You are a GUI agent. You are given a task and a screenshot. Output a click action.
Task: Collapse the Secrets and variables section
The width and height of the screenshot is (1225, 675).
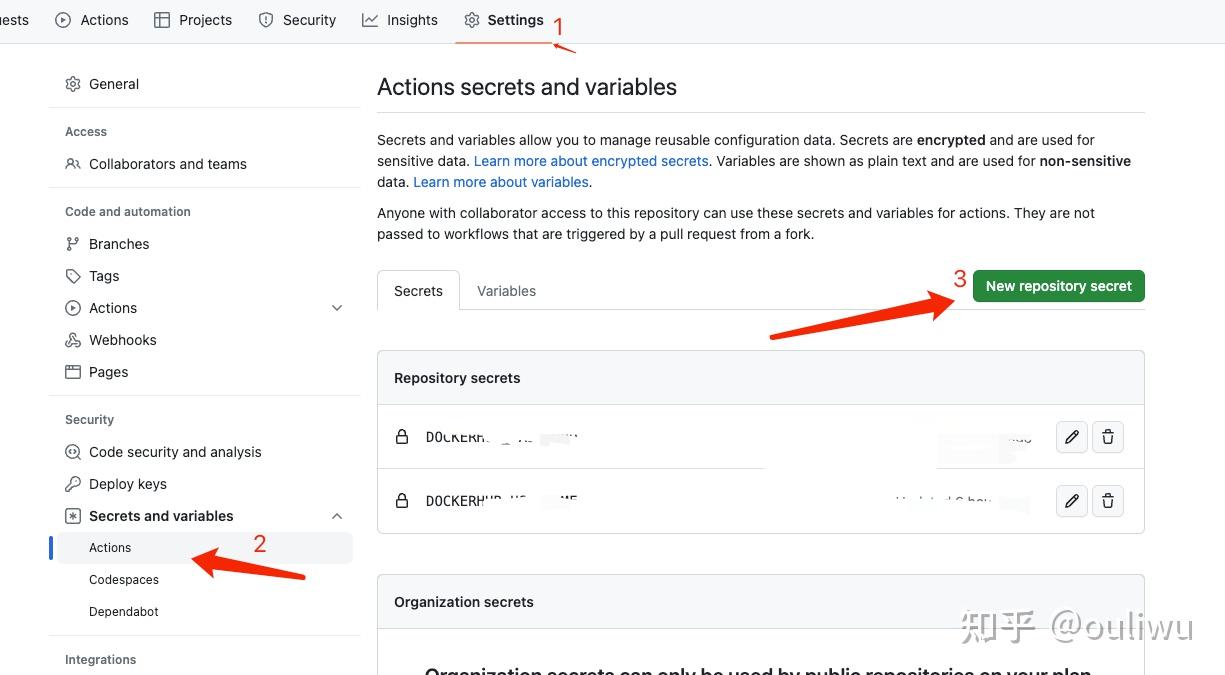[337, 516]
